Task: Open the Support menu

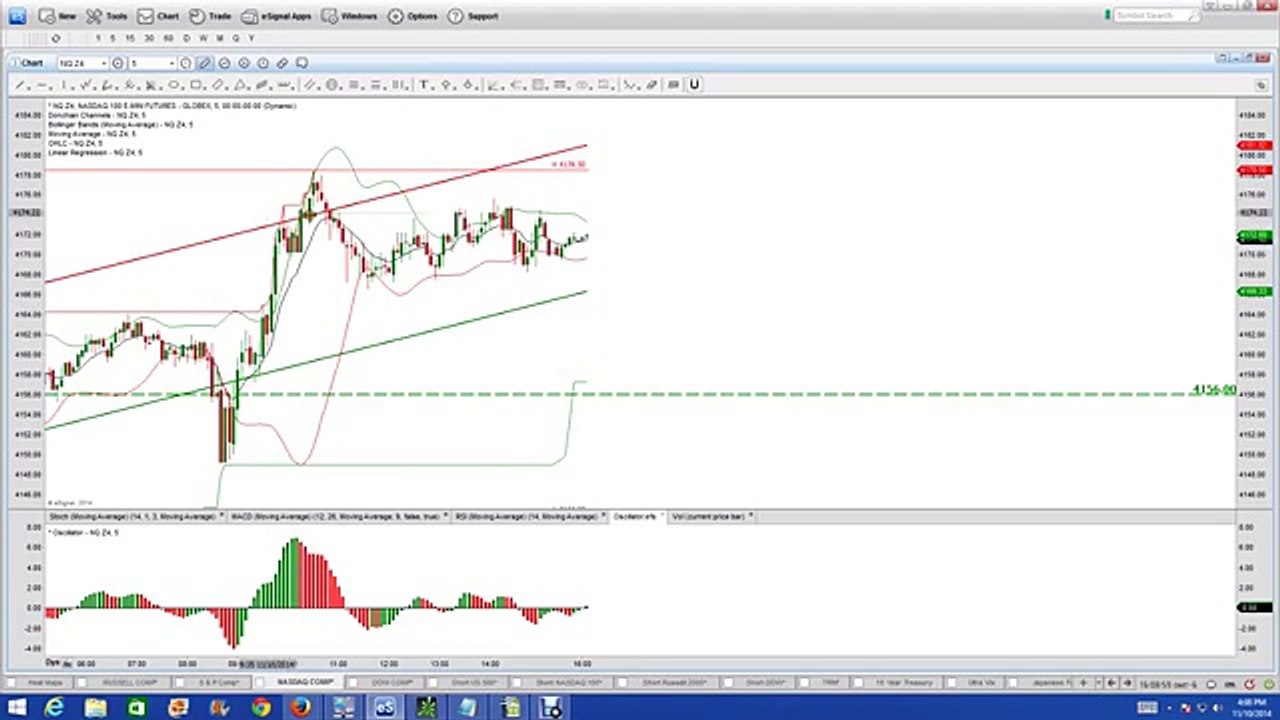Action: click(473, 16)
